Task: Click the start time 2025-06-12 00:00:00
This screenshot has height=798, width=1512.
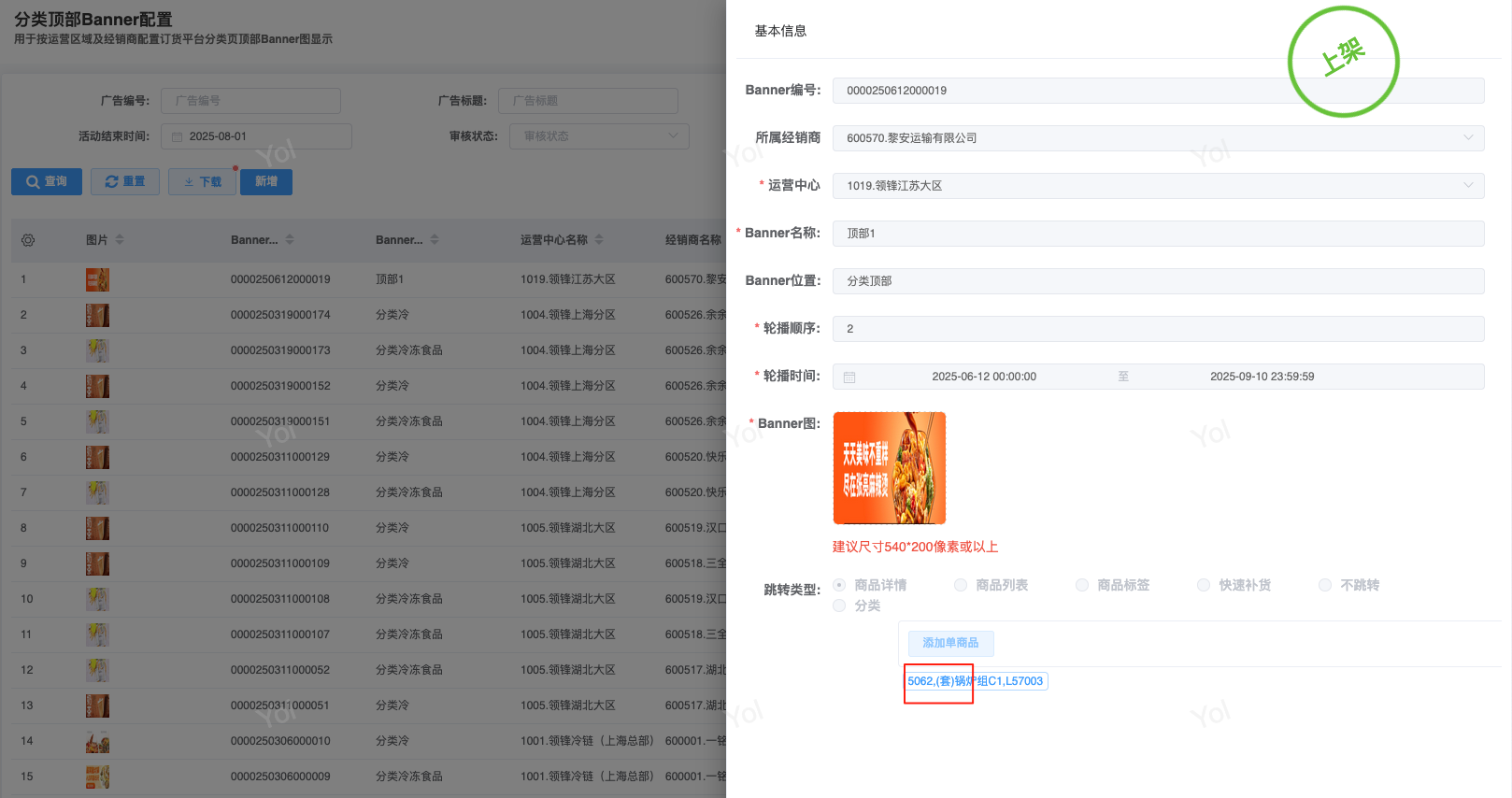Action: coord(984,377)
